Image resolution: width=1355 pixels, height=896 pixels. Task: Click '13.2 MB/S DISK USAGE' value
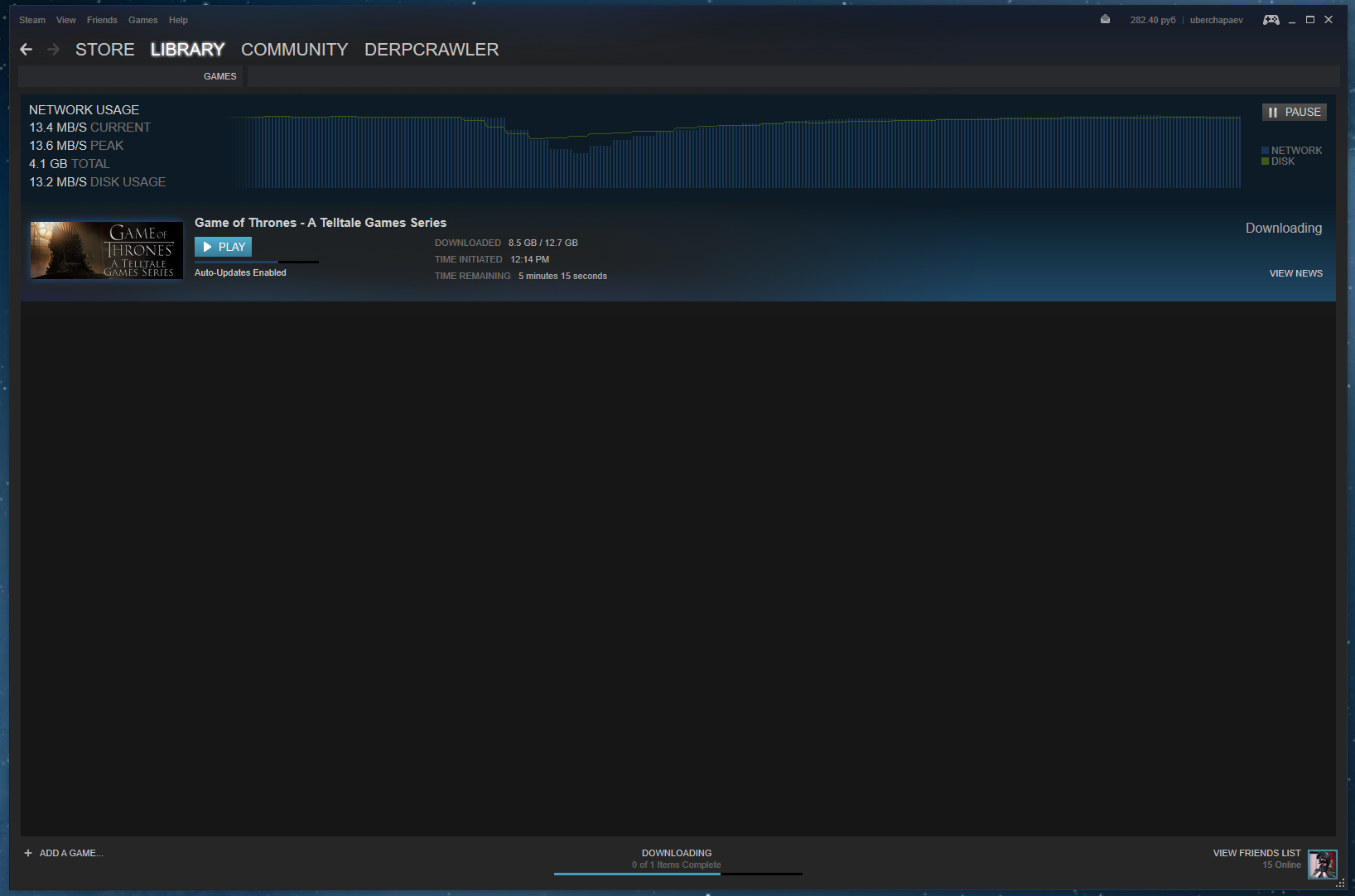(98, 182)
